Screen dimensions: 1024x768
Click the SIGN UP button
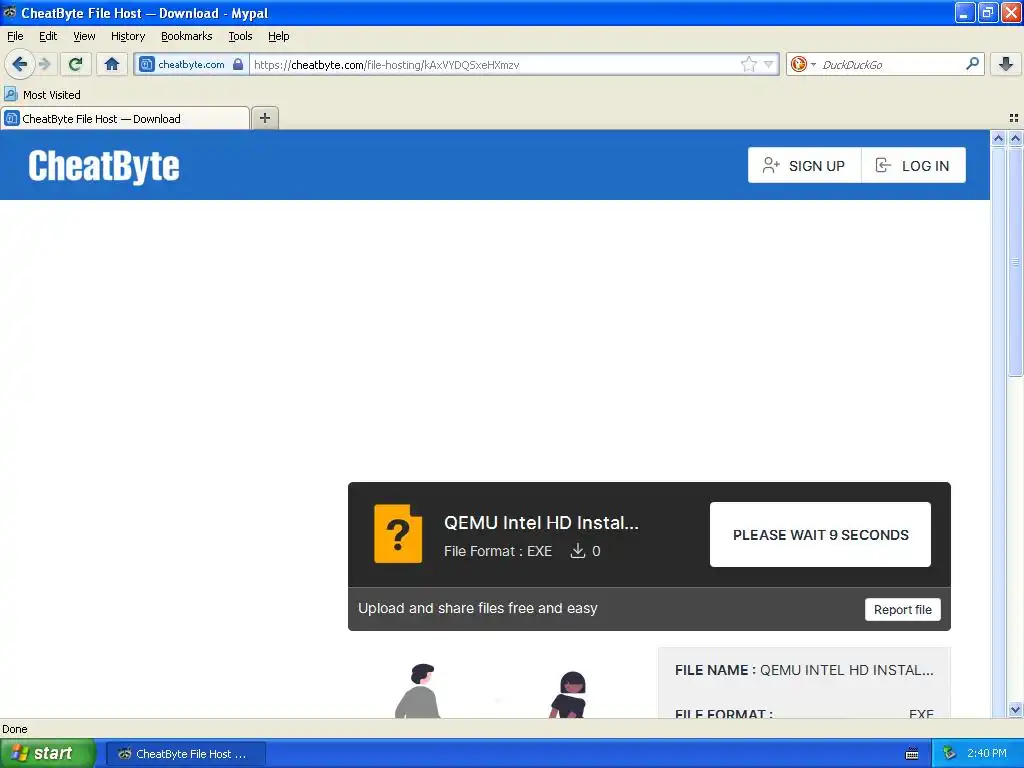coord(805,165)
